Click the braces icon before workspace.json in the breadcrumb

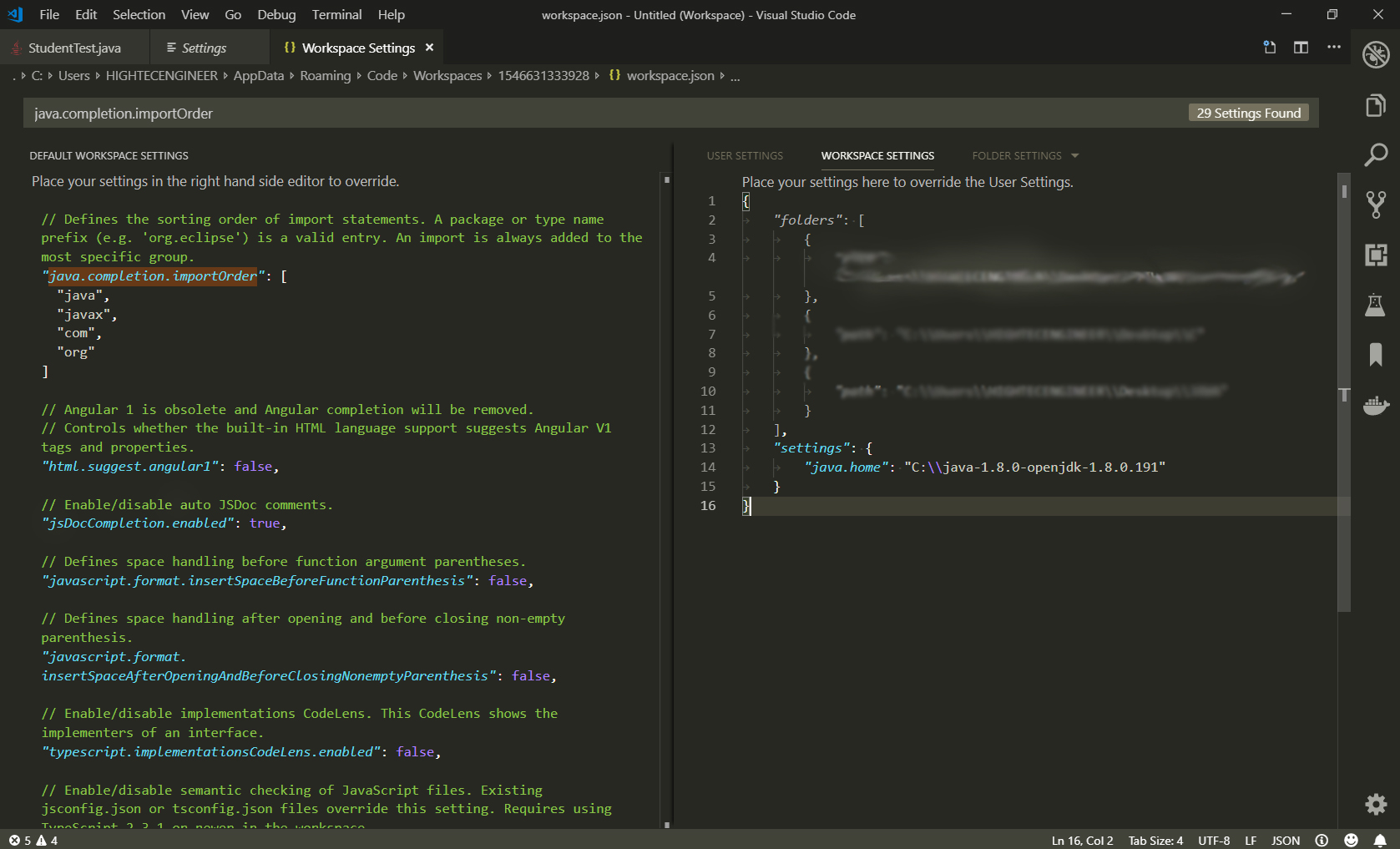tap(614, 75)
